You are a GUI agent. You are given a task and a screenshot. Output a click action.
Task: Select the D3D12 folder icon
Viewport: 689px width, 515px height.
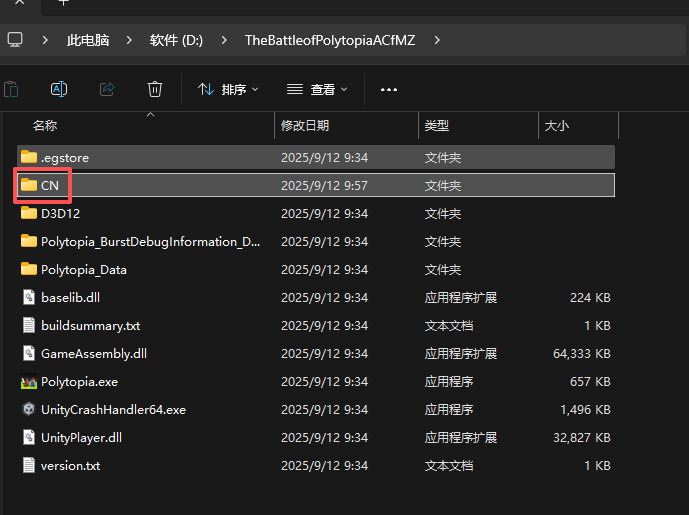click(29, 213)
